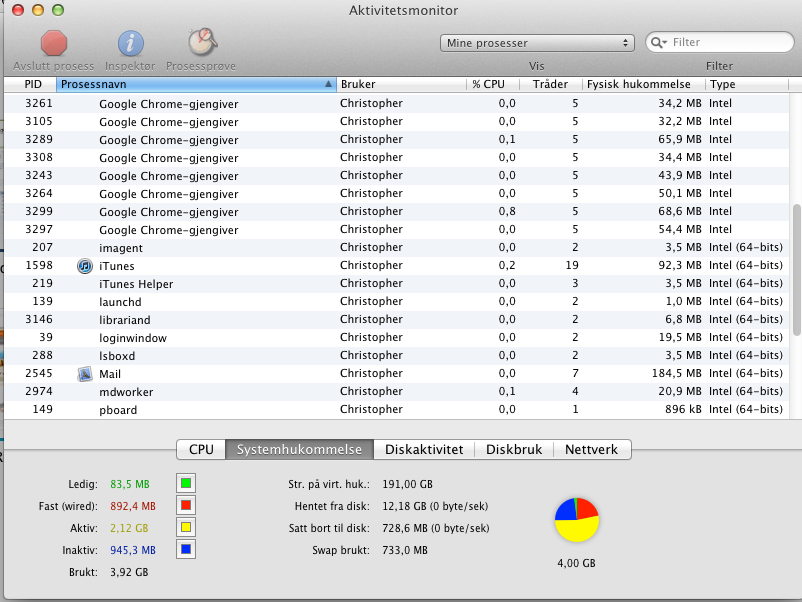This screenshot has width=802, height=602.
Task: Click the Avslutt prosess stop icon
Action: [x=54, y=43]
